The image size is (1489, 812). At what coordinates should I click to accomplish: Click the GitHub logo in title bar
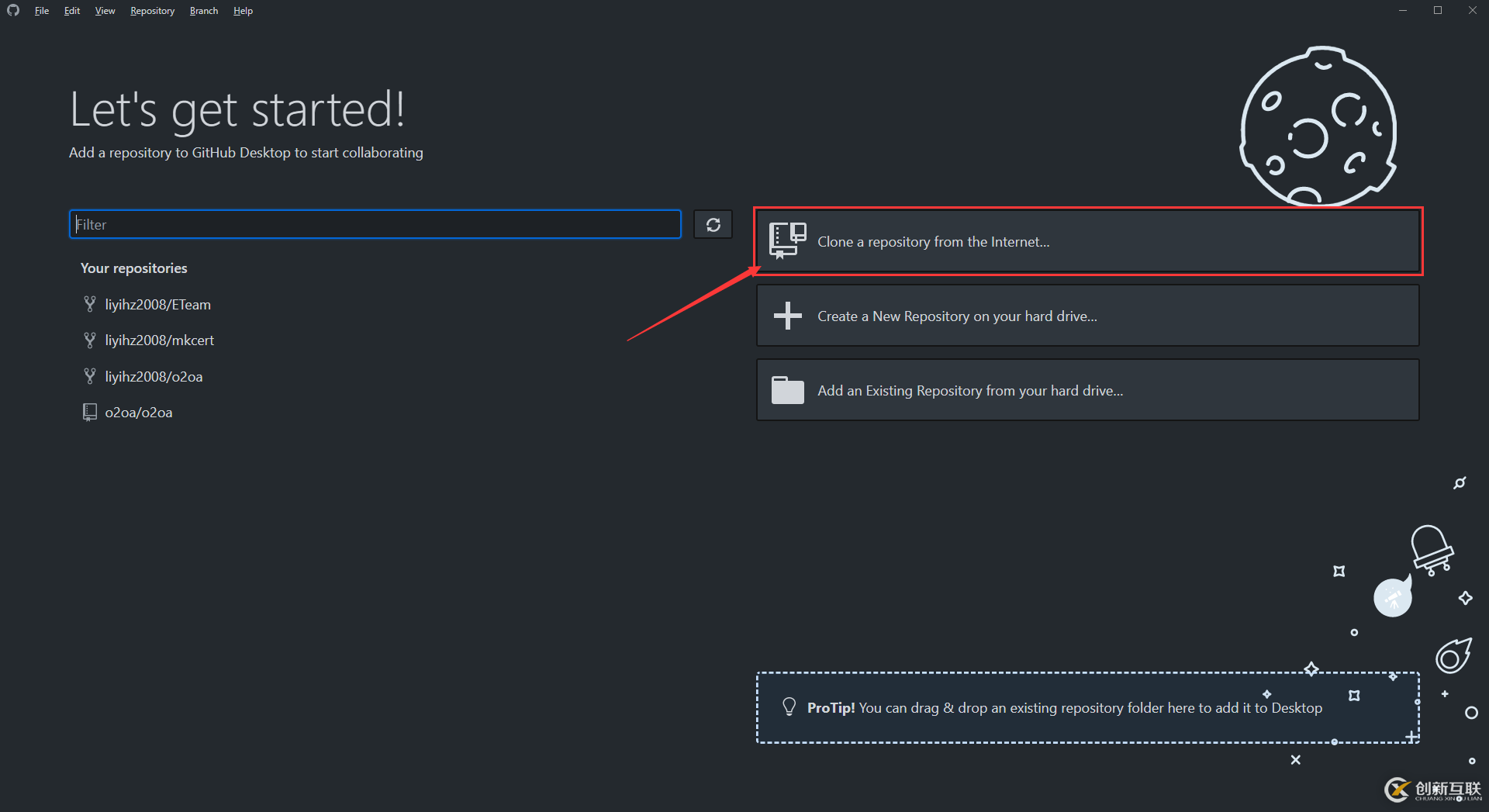pyautogui.click(x=13, y=10)
